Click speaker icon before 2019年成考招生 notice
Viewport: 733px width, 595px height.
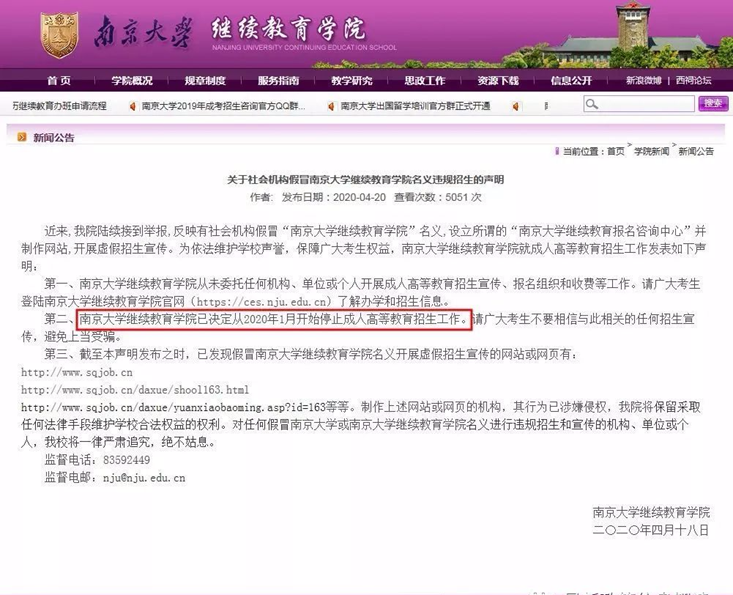tap(132, 107)
